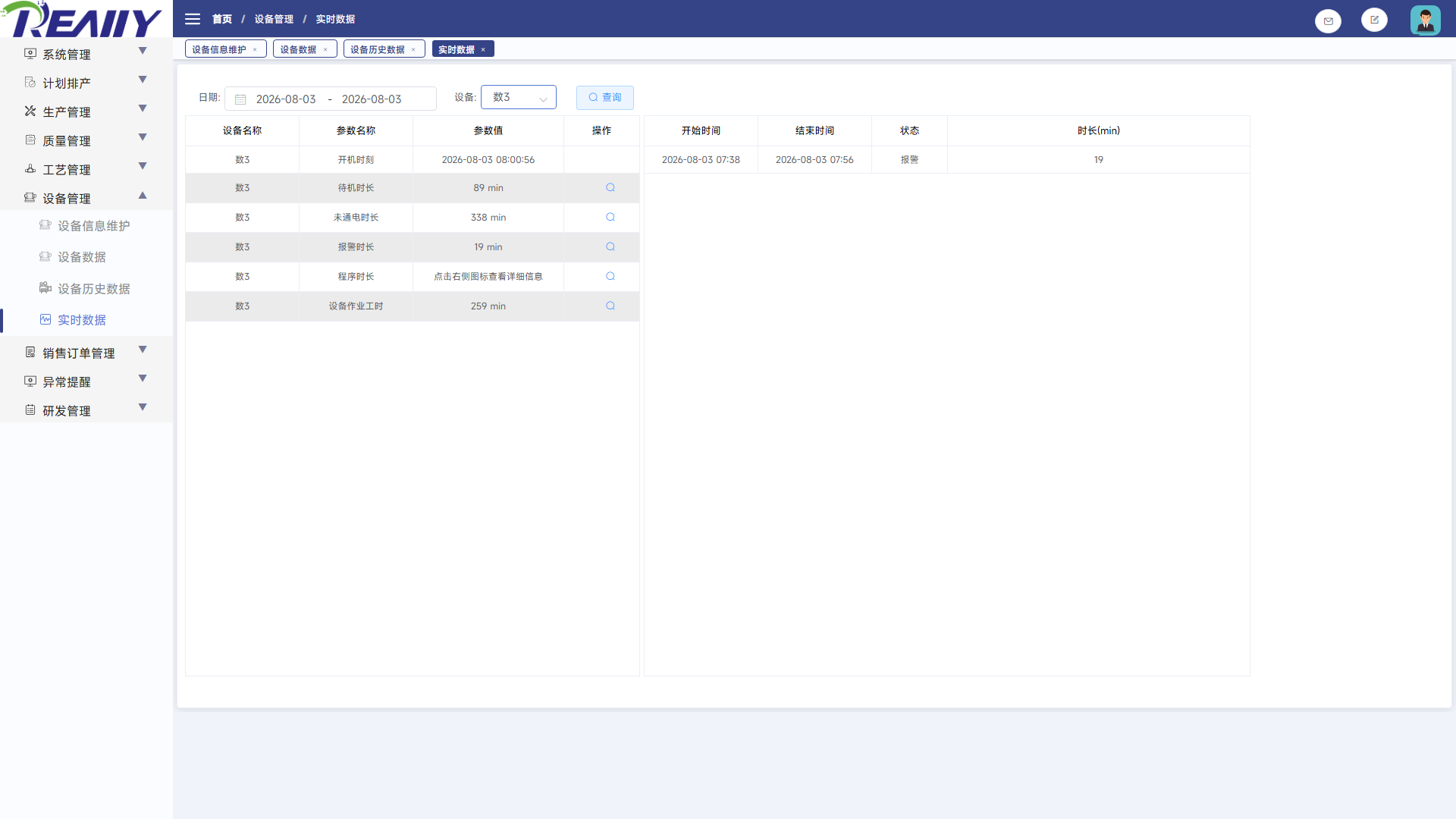Expand the 工艺管理 menu arrow

point(143,166)
